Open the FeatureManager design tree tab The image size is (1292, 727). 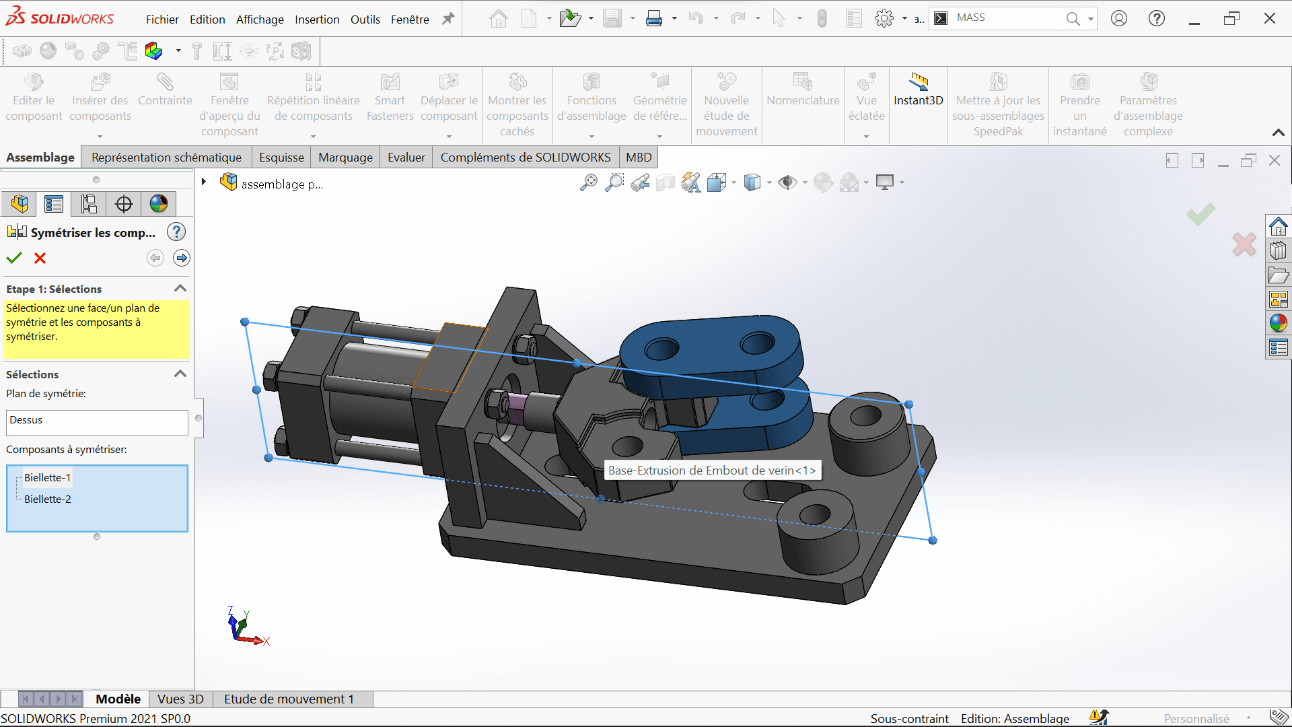tap(19, 204)
